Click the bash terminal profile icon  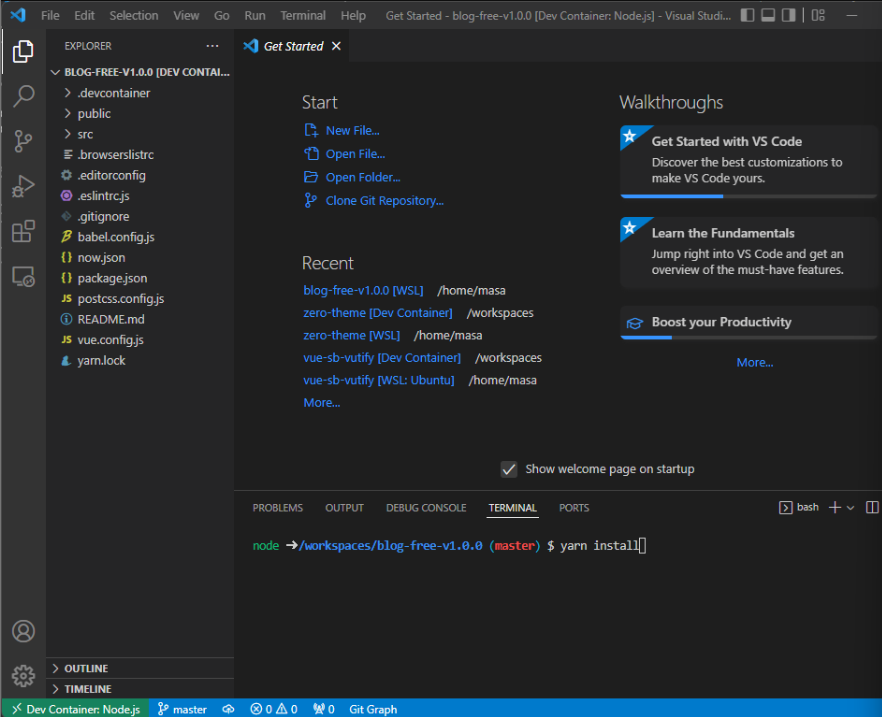(x=785, y=508)
